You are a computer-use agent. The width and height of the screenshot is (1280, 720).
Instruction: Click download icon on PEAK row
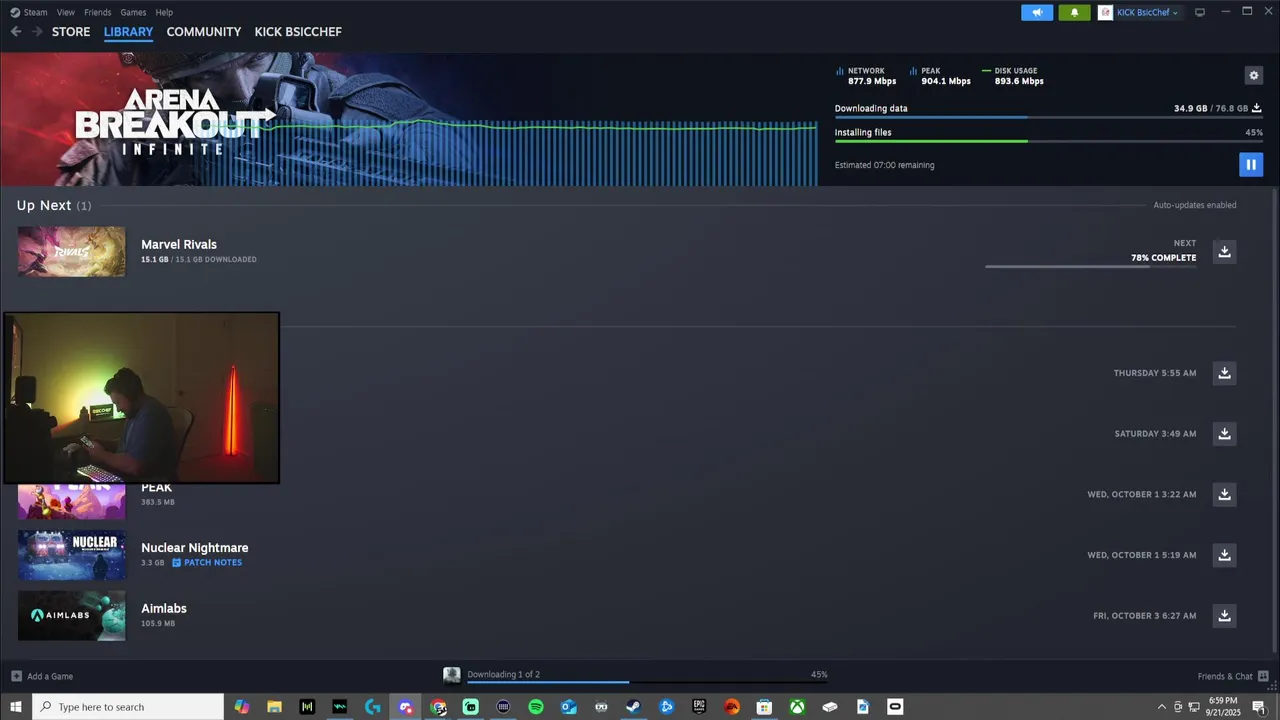[x=1224, y=494]
